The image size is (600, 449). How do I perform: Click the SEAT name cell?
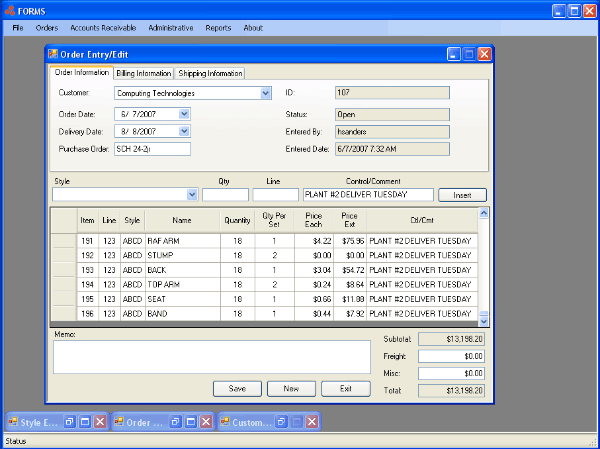click(x=183, y=299)
